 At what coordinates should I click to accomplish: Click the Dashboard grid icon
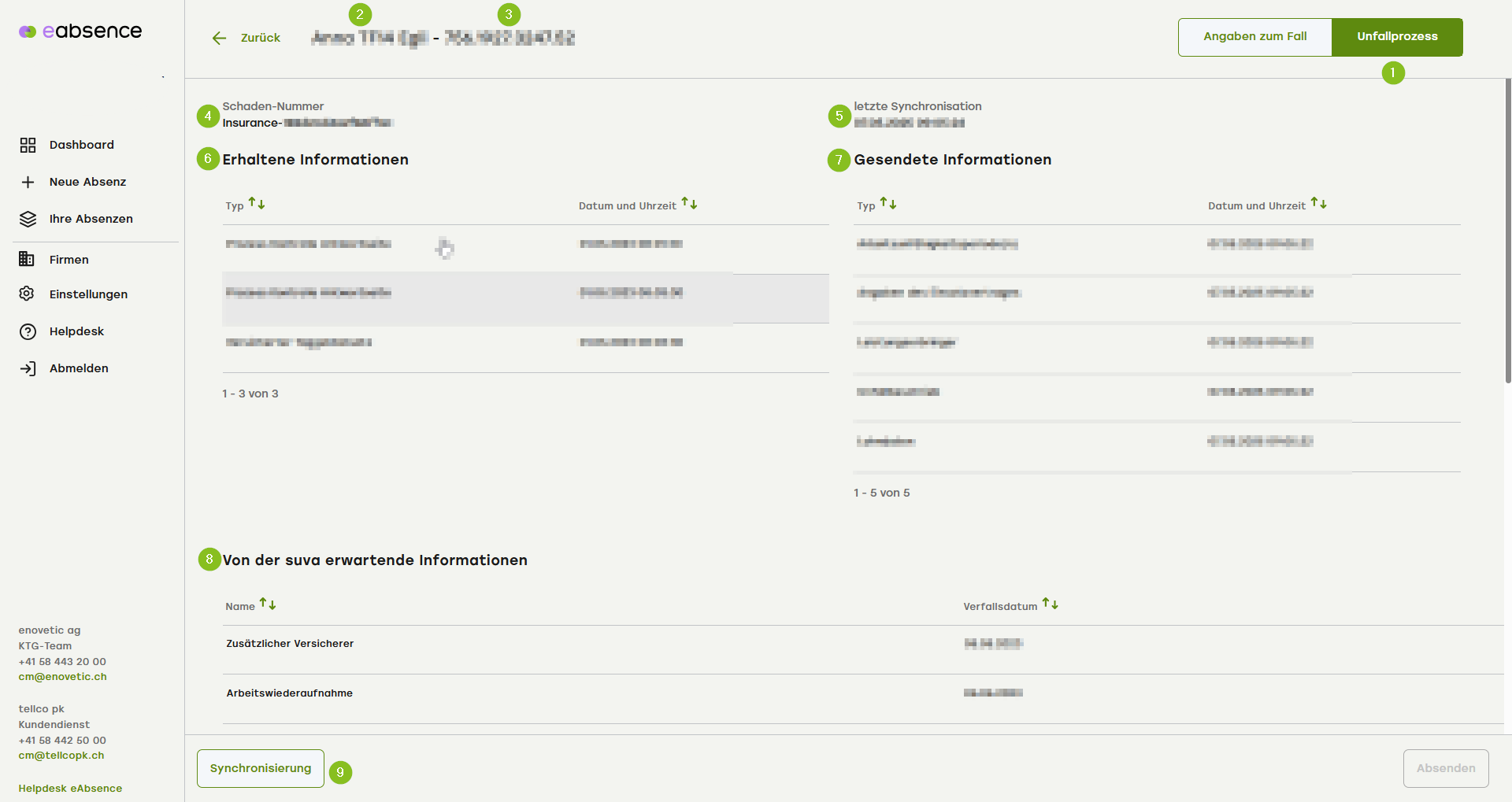tap(28, 145)
